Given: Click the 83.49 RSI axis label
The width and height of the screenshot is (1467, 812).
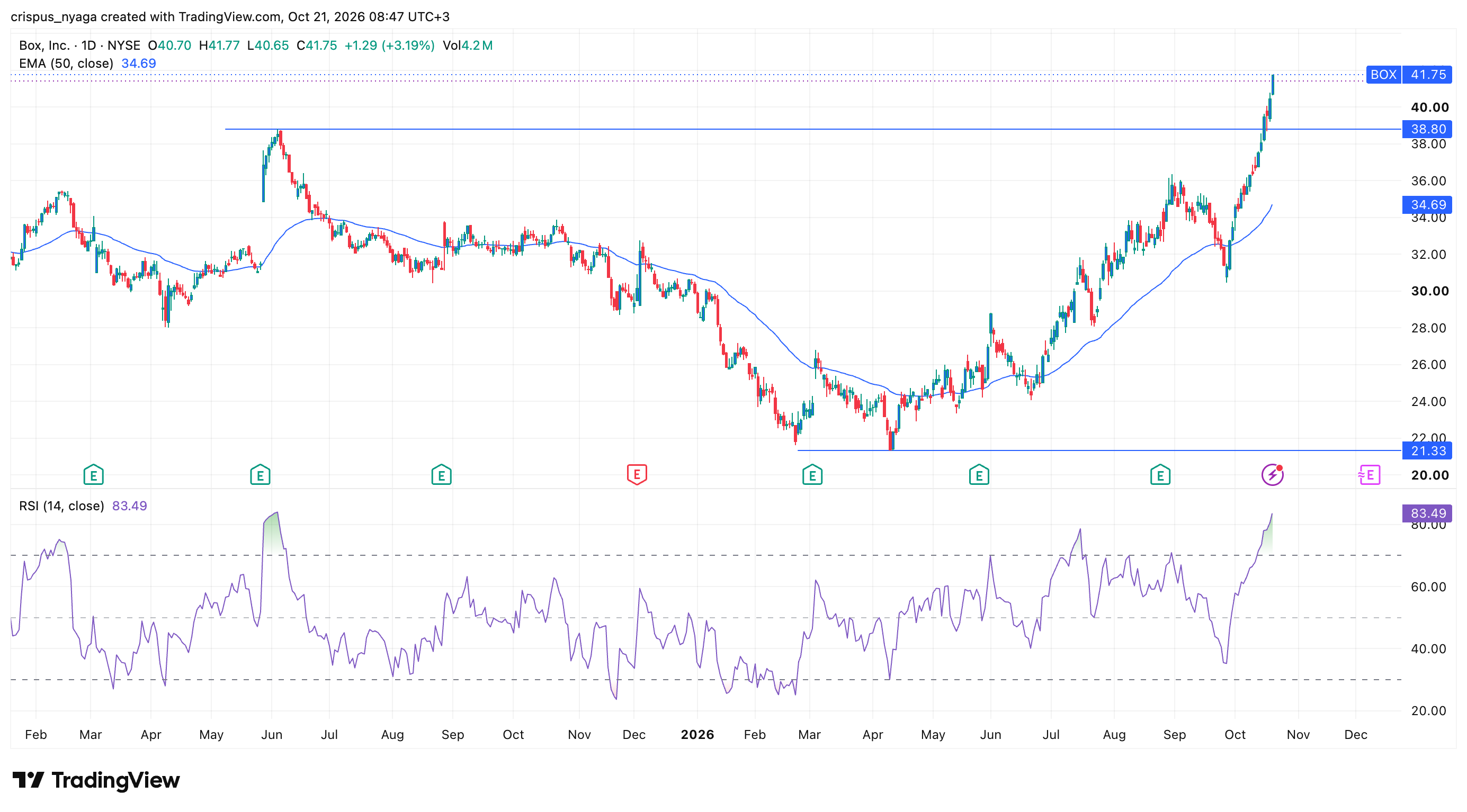Looking at the screenshot, I should 1427,513.
